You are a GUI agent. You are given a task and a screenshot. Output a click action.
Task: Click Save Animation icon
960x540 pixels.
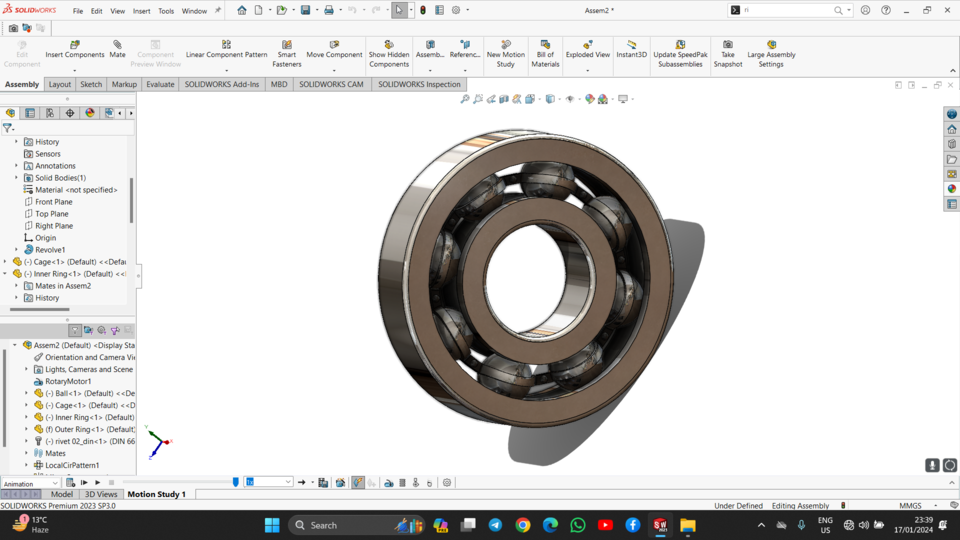pos(323,482)
